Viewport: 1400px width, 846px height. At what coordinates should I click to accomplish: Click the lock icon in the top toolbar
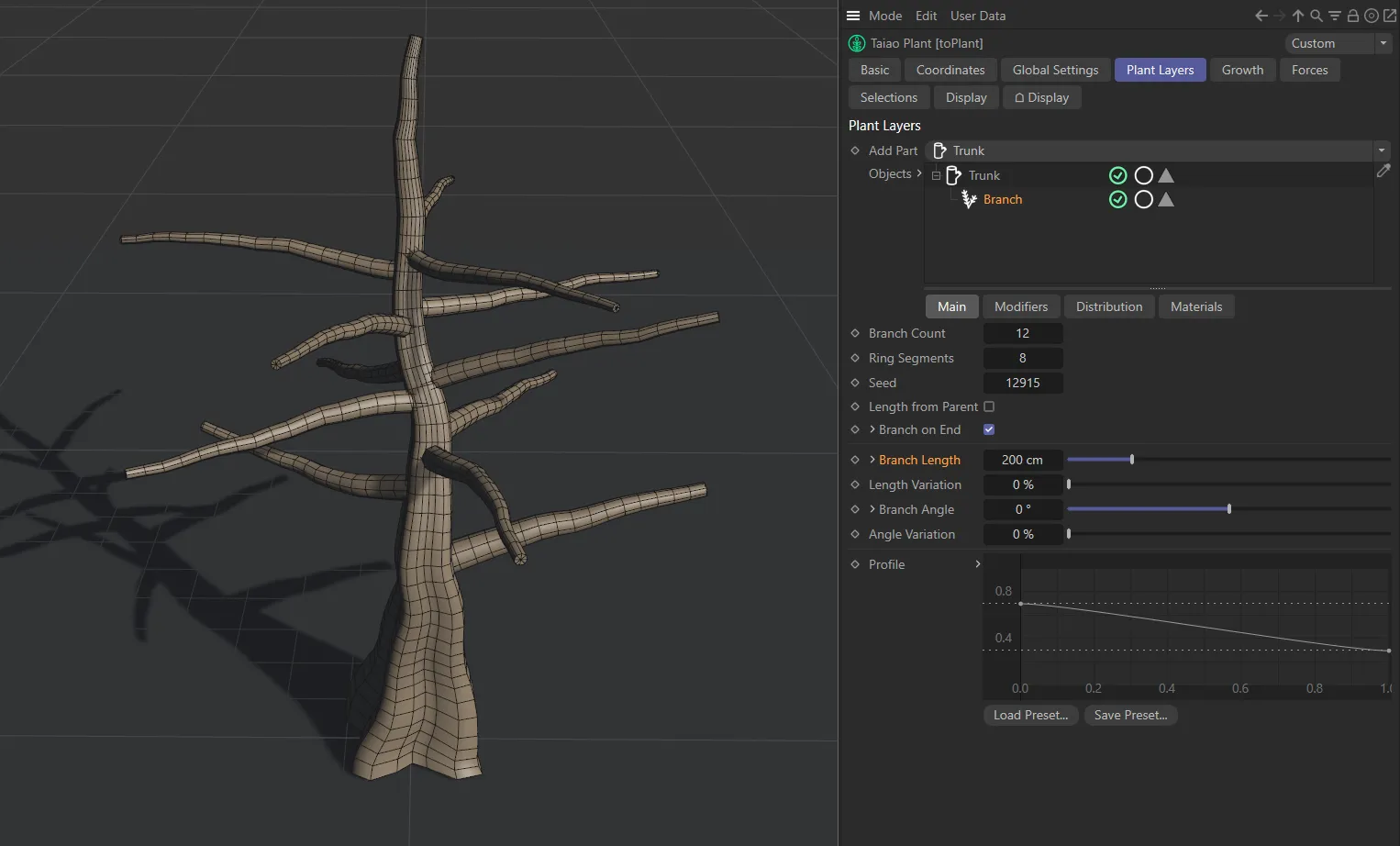pos(1352,16)
